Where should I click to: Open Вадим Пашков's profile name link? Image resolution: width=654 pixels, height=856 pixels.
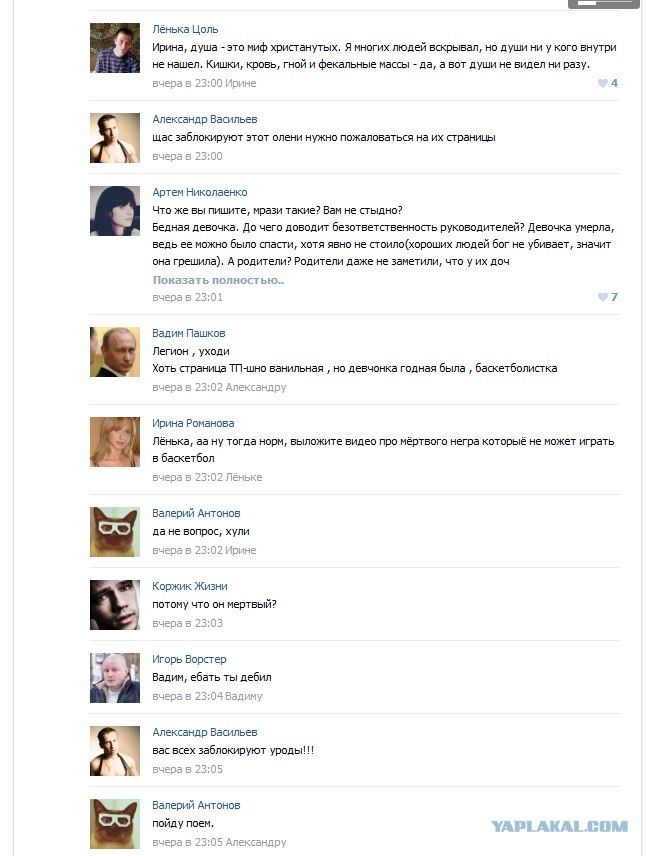click(189, 333)
